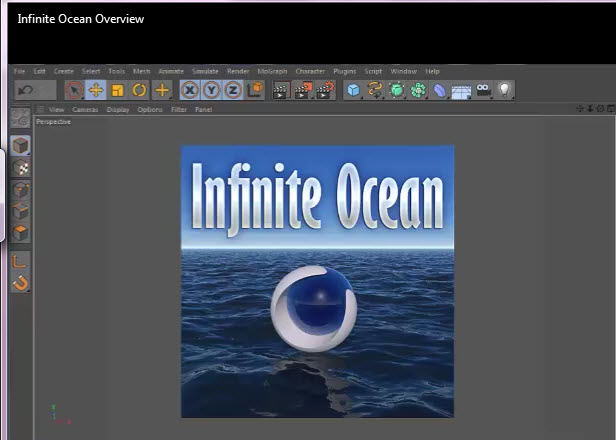The height and width of the screenshot is (440, 616).
Task: Toggle the Z axis lock
Action: click(x=233, y=90)
